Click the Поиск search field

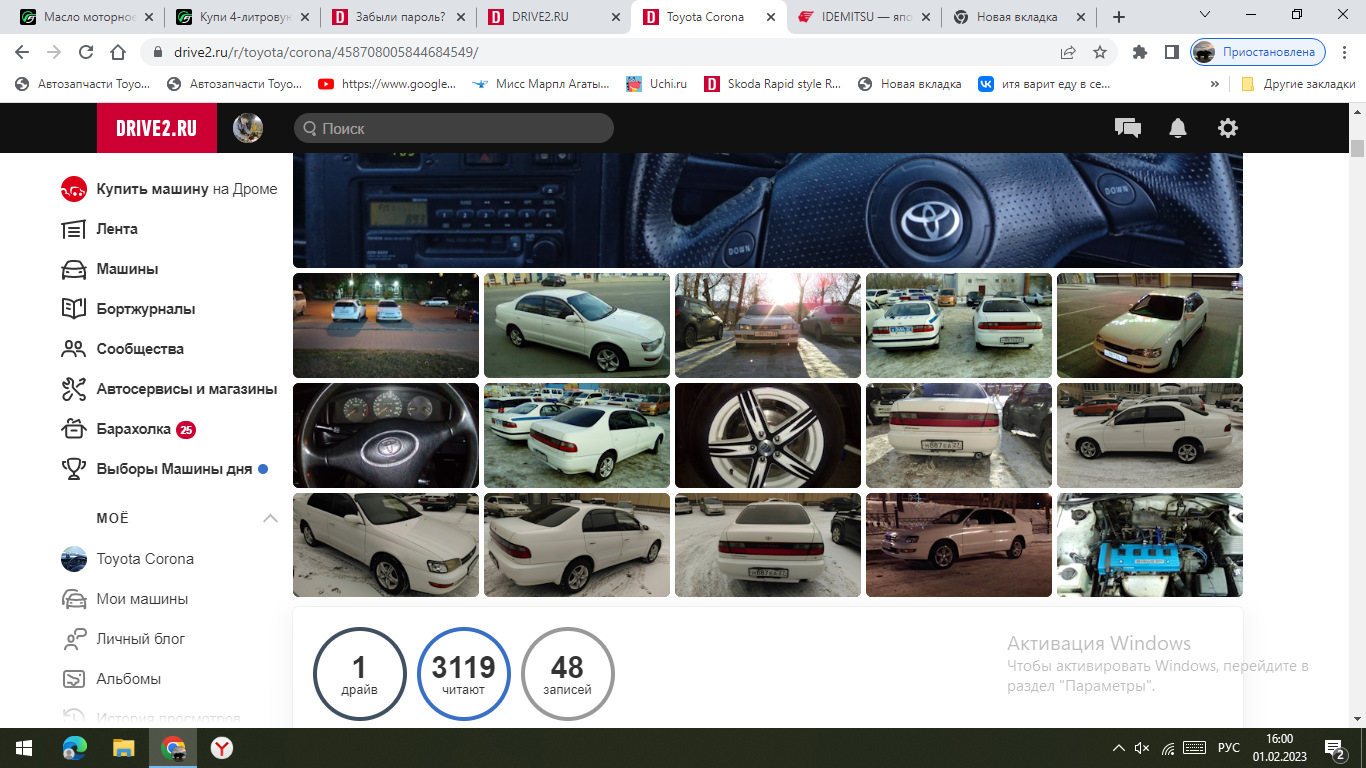pos(454,128)
